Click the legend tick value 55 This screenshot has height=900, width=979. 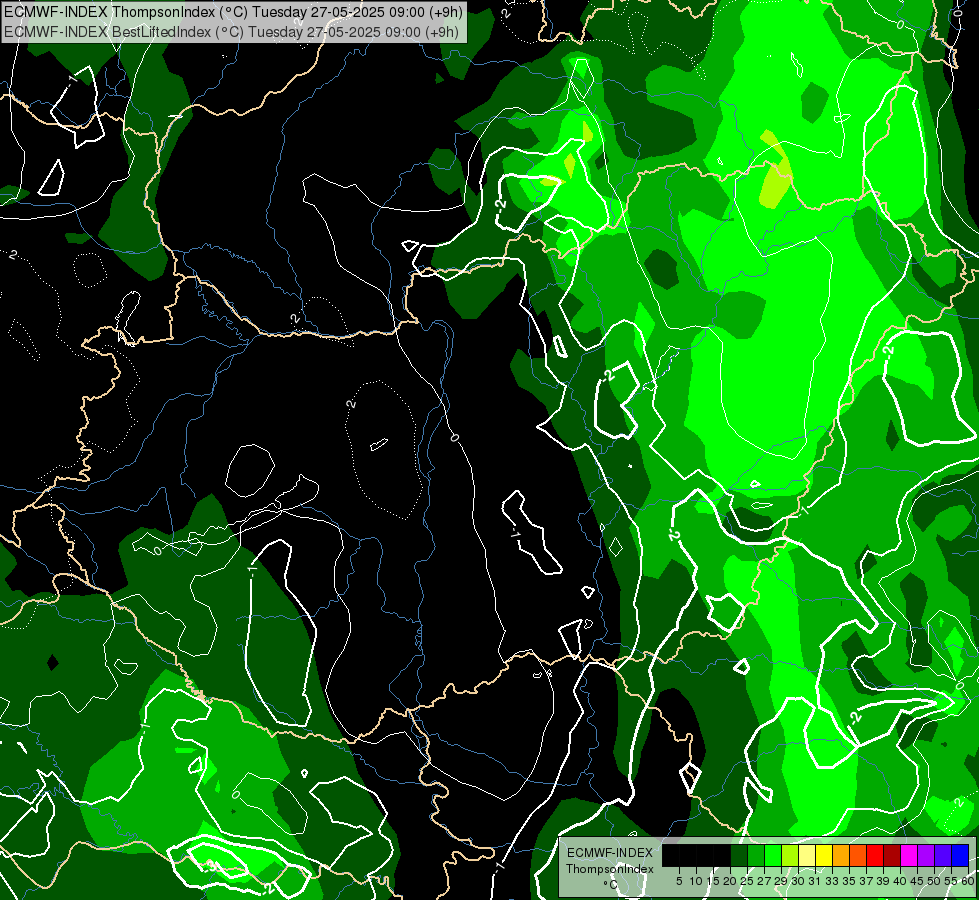click(x=951, y=881)
